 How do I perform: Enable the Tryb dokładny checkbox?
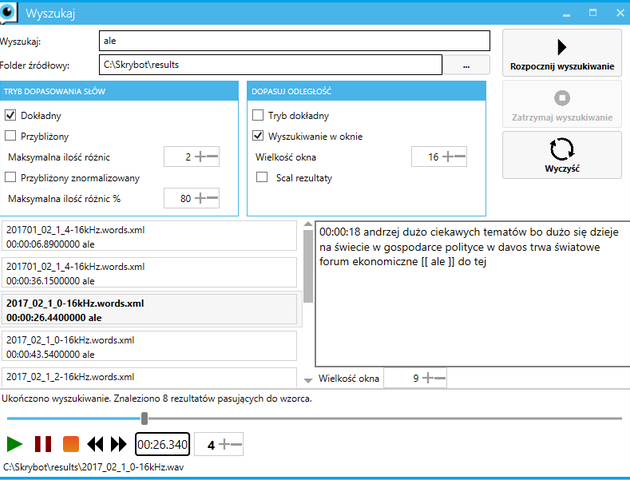pyautogui.click(x=258, y=115)
